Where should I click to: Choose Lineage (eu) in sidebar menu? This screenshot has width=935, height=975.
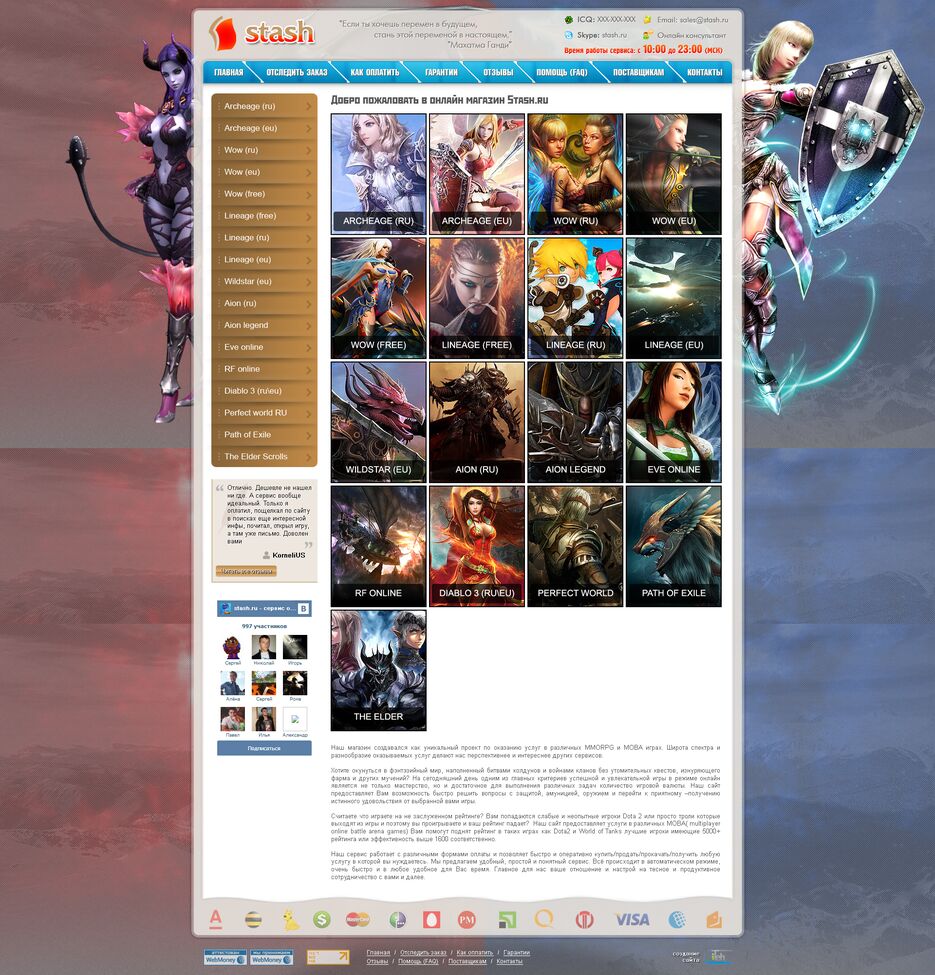click(264, 259)
